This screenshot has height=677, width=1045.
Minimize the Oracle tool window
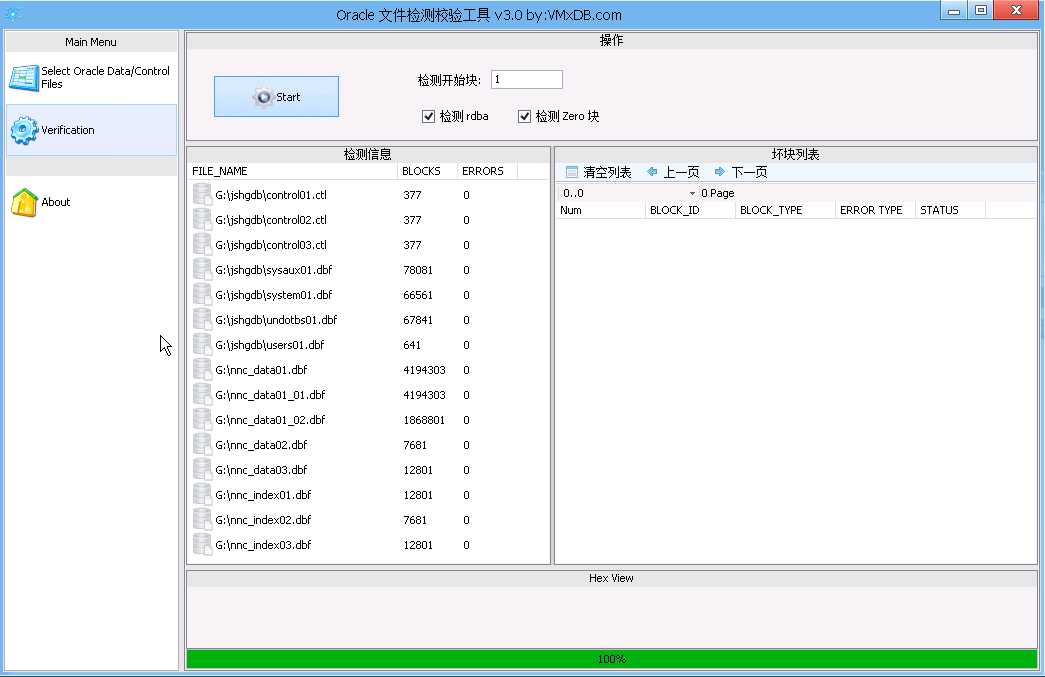pyautogui.click(x=954, y=10)
